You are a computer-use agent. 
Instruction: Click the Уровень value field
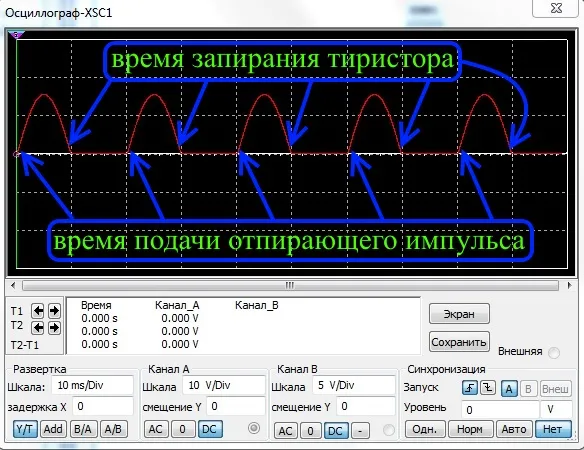pyautogui.click(x=500, y=410)
